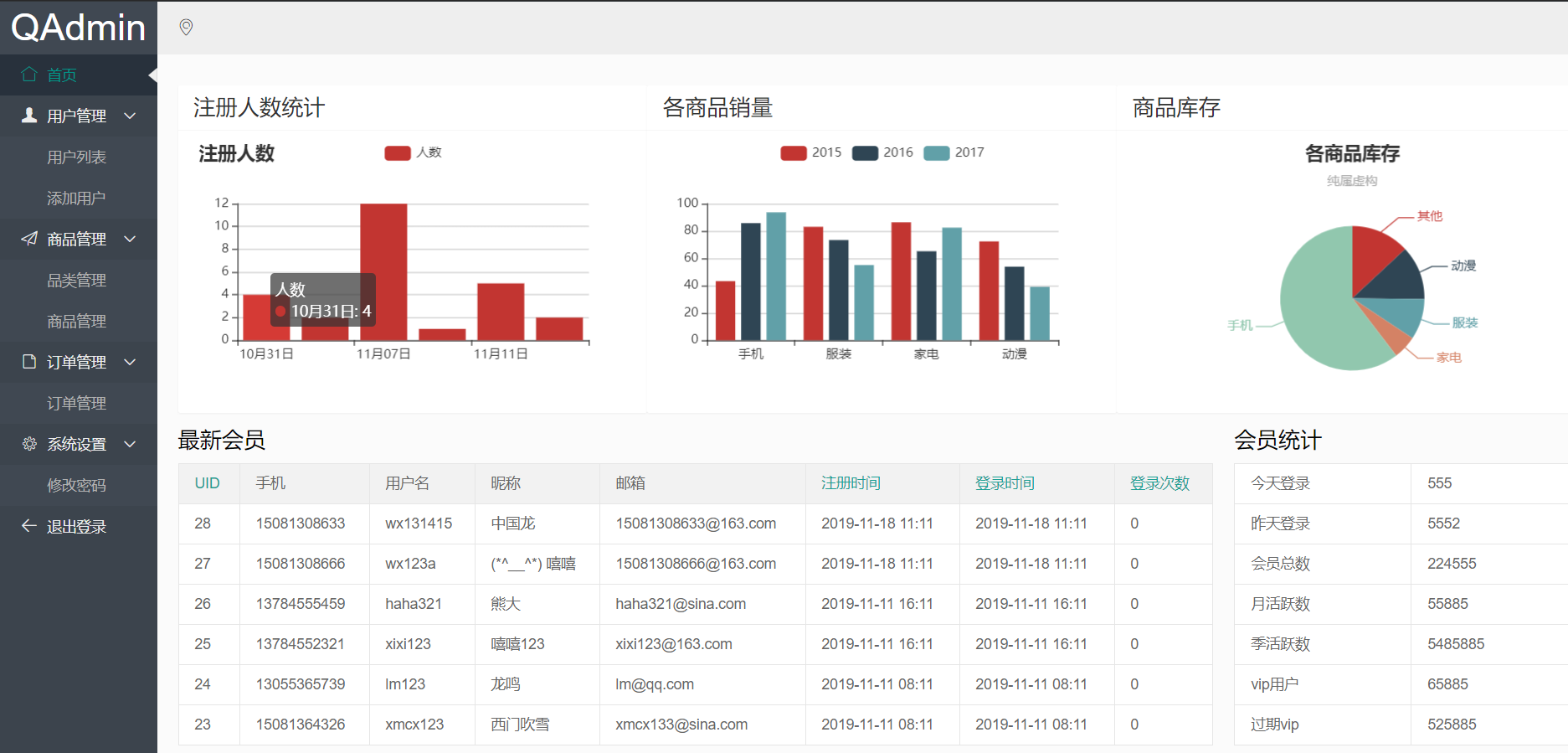Sort the table by 注册时间 column
The width and height of the screenshot is (1568, 753).
pyautogui.click(x=851, y=483)
